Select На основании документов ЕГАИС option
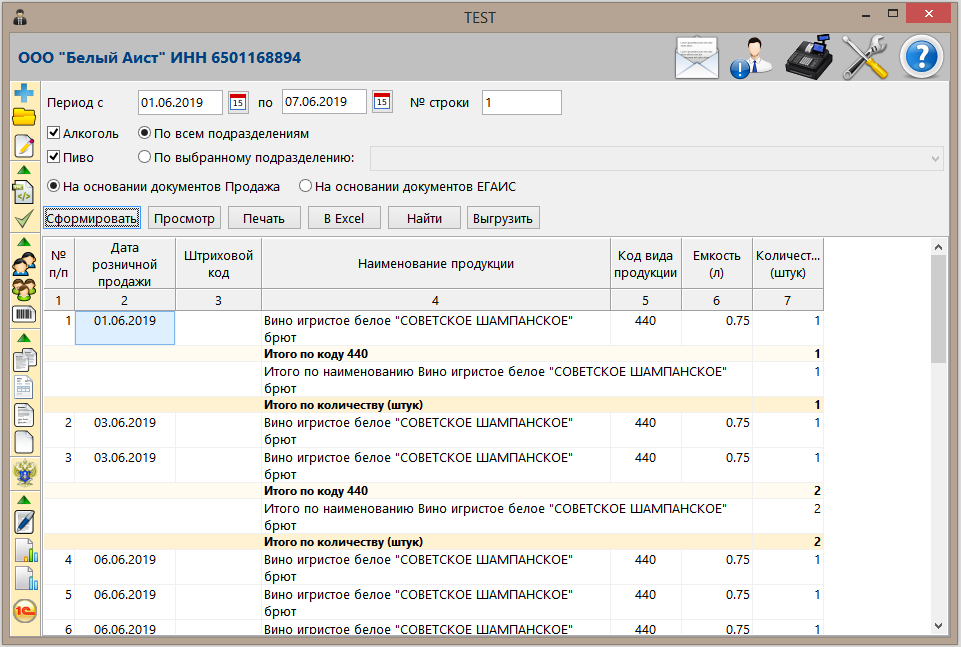The height and width of the screenshot is (647, 961). (x=305, y=186)
